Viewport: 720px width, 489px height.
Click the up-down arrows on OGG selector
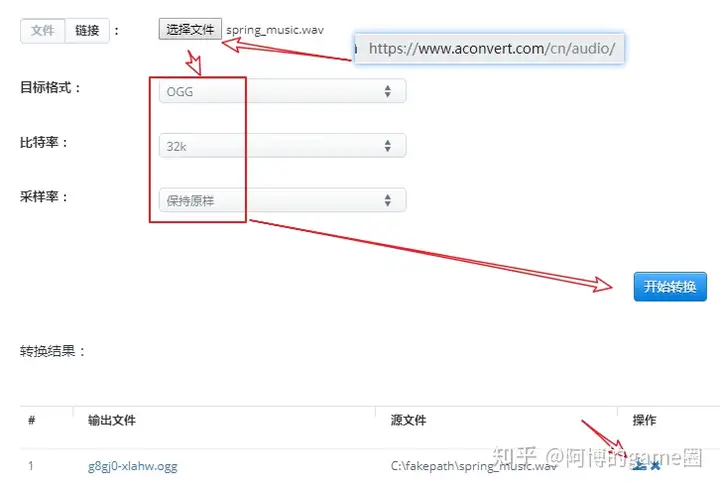click(388, 91)
